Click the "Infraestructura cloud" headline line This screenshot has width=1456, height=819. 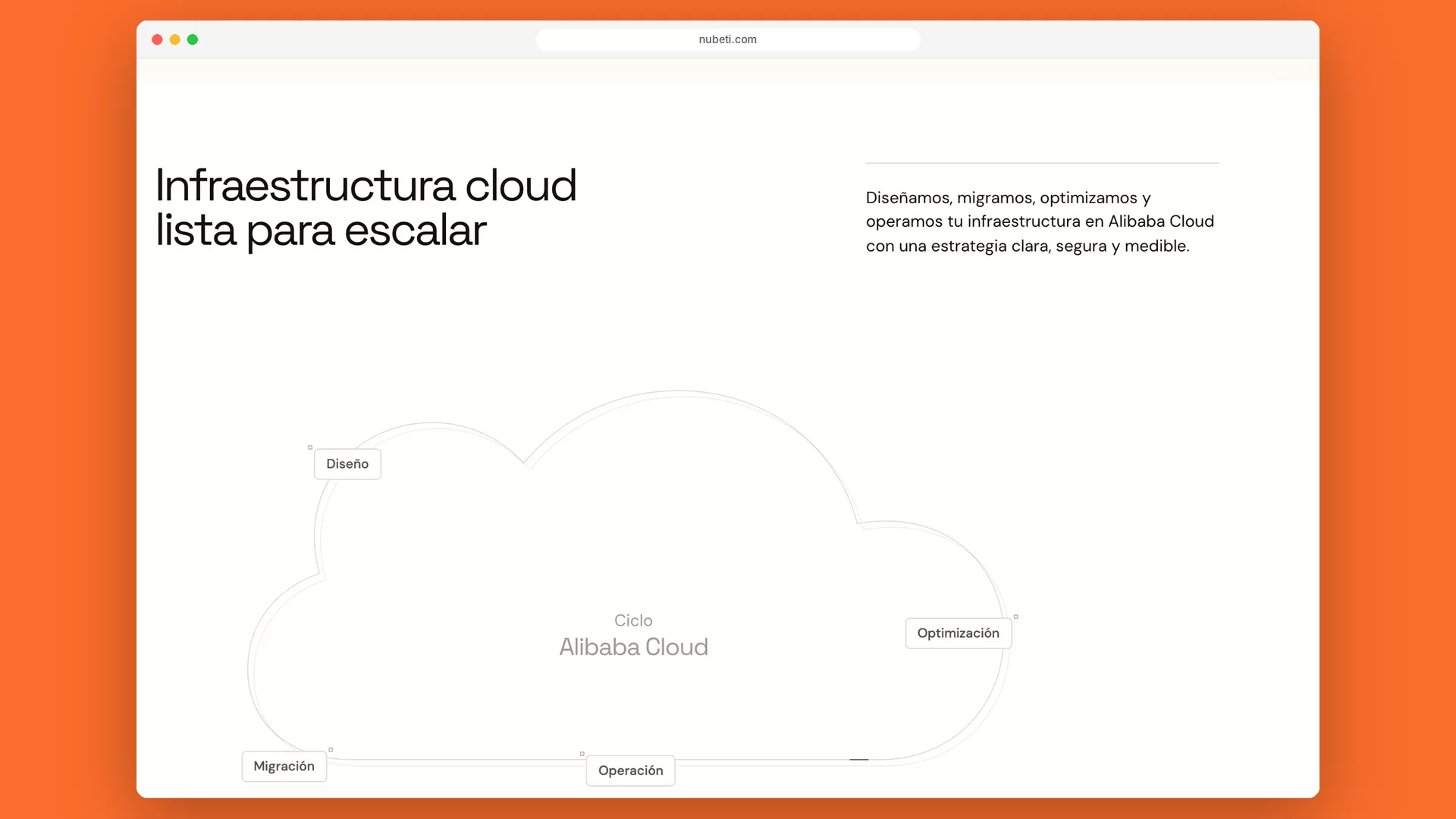tap(366, 185)
